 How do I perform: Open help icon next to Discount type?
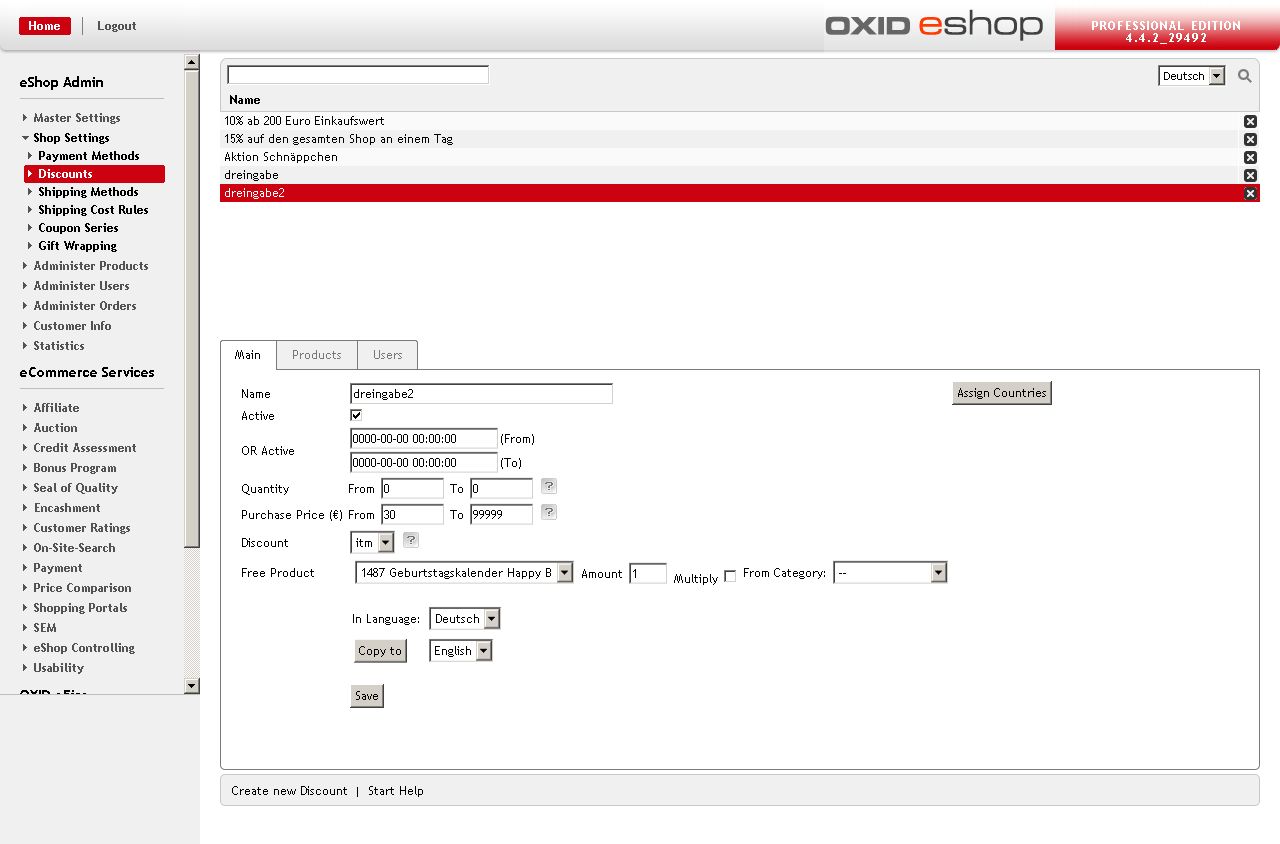(411, 541)
